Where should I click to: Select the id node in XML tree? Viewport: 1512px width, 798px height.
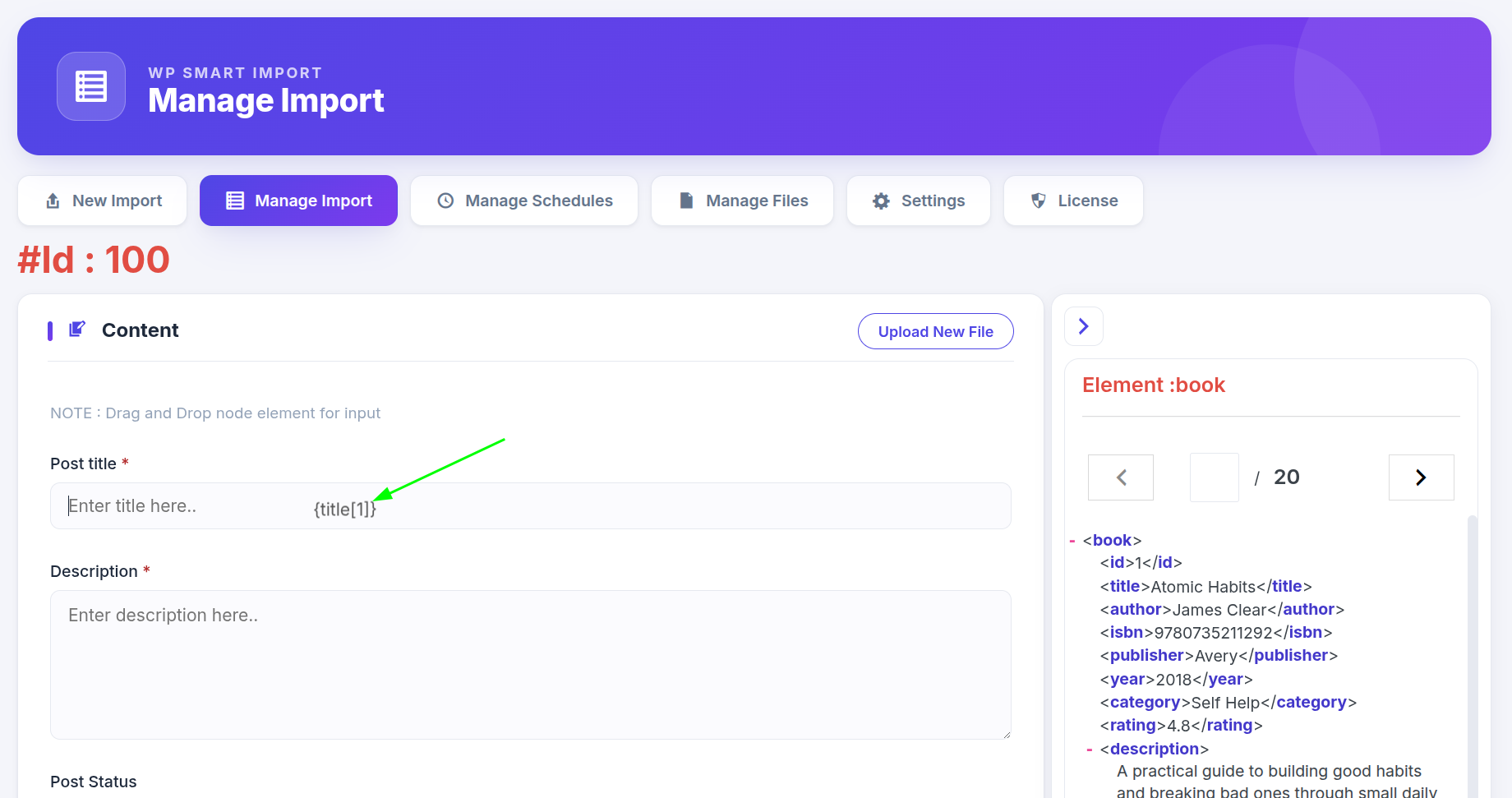pyautogui.click(x=1141, y=563)
